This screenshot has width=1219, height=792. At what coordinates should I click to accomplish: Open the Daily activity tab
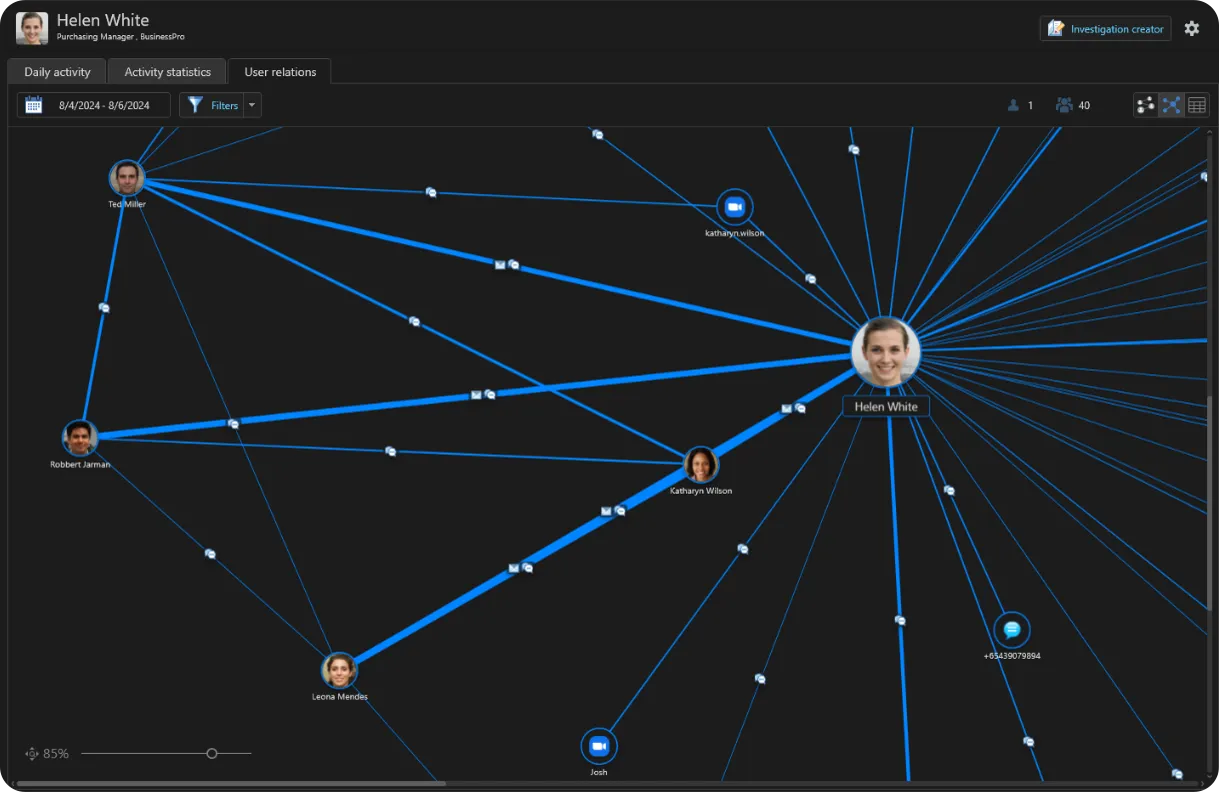[57, 72]
